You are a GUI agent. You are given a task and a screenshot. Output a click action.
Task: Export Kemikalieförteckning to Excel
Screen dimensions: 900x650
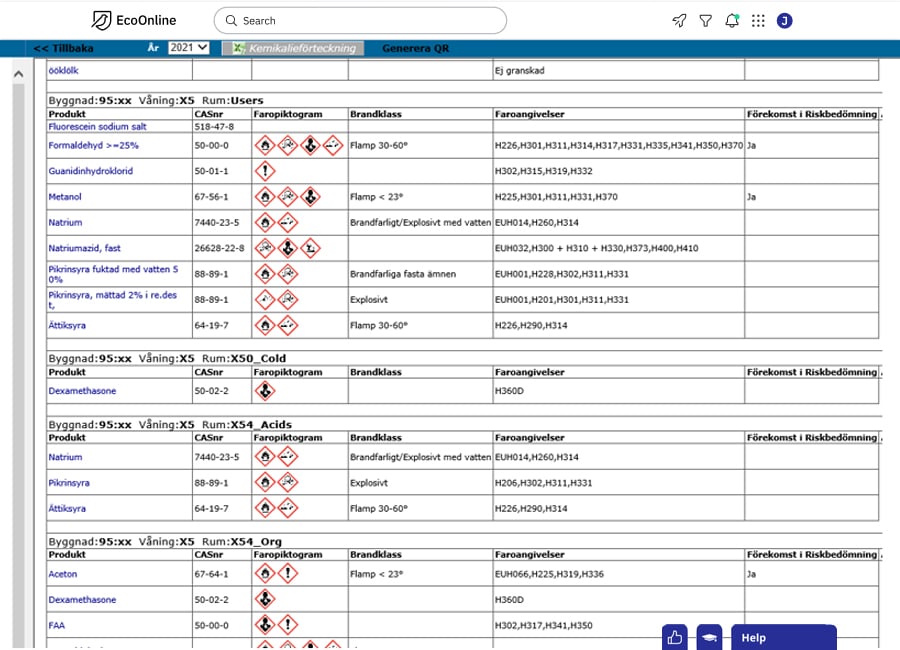pyautogui.click(x=293, y=48)
